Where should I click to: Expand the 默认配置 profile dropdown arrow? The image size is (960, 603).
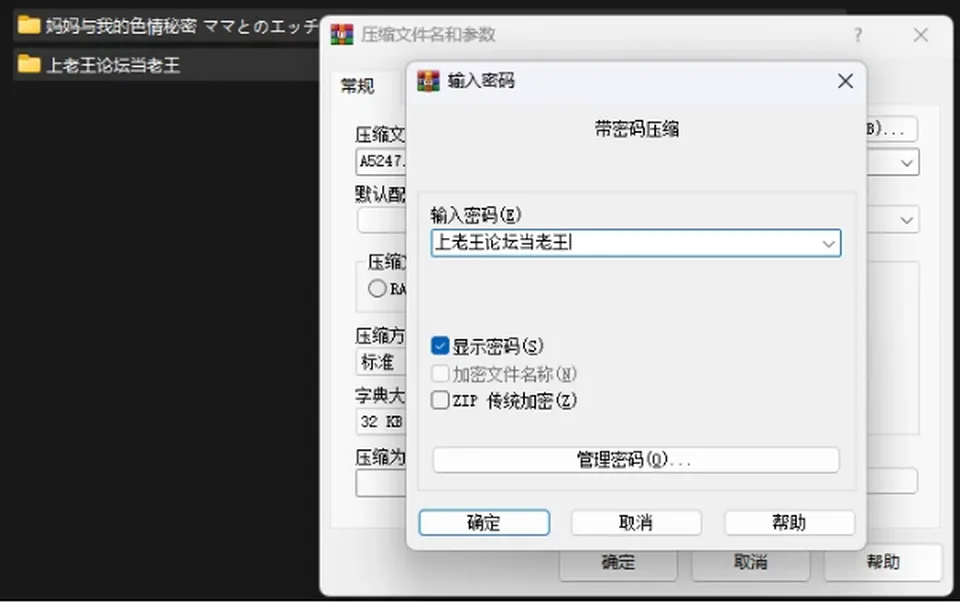pyautogui.click(x=906, y=220)
